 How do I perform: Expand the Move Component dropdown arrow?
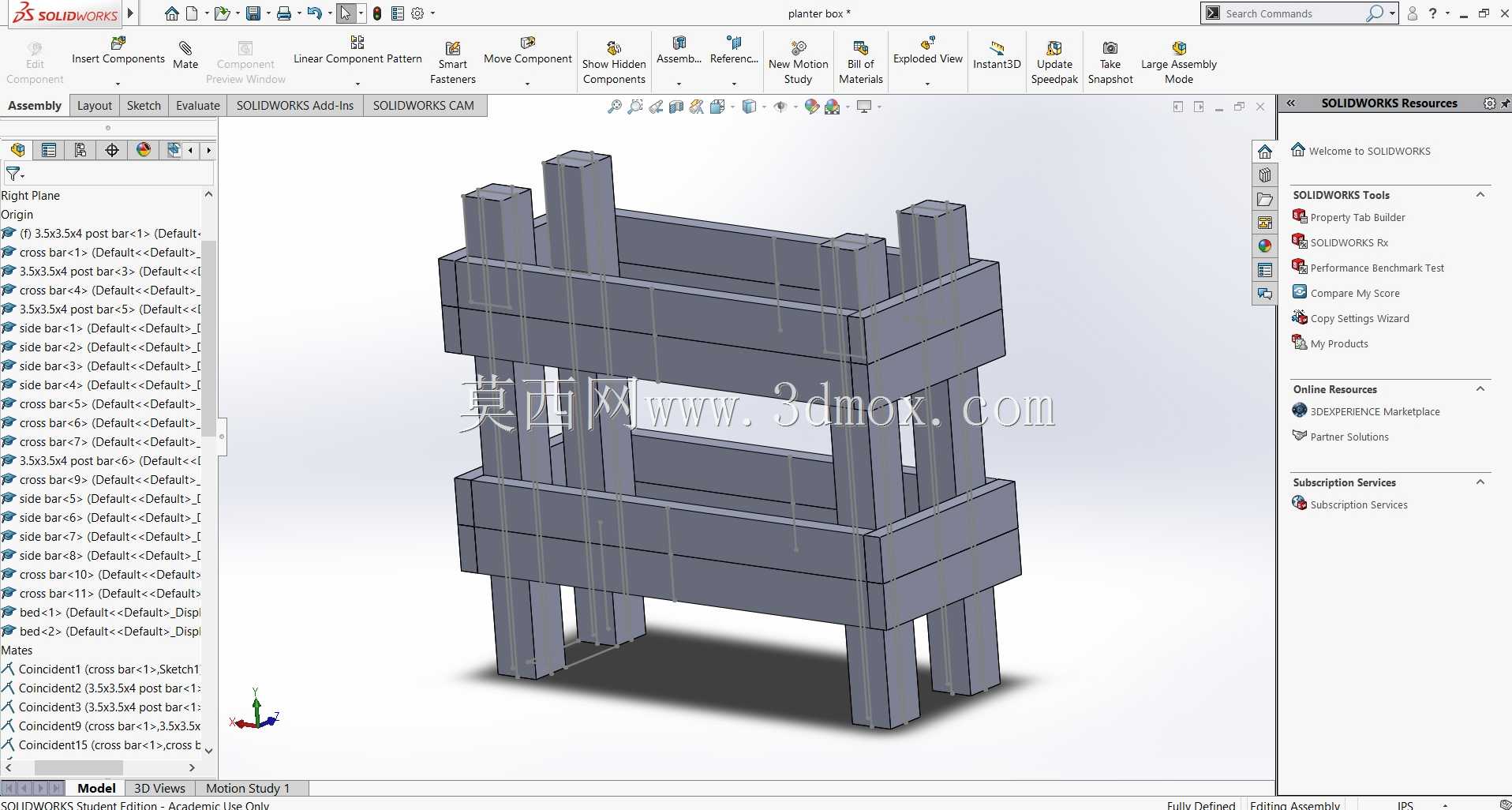click(x=527, y=84)
